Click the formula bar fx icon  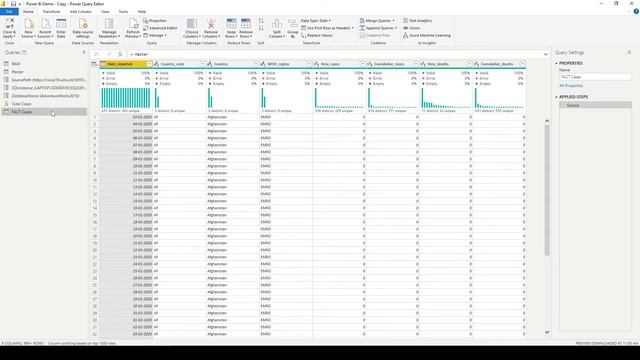pos(120,54)
